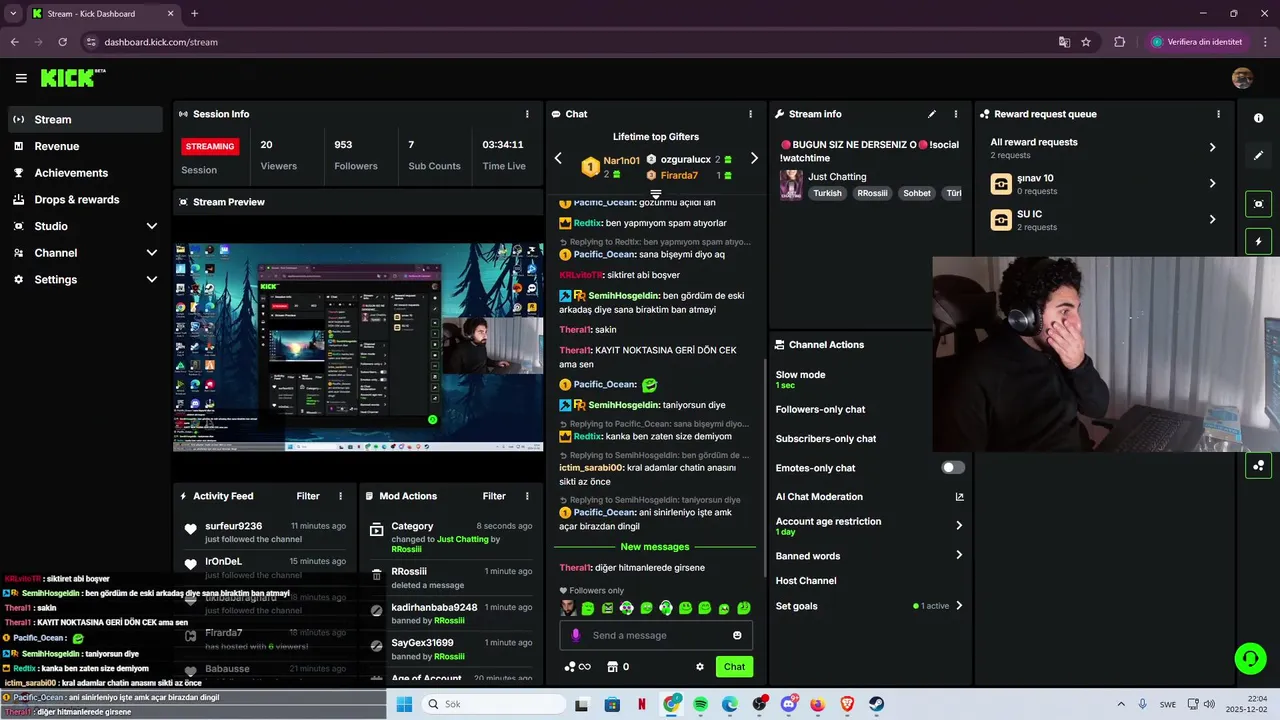Click the capture frame icon in right toolbar
This screenshot has height=720, width=1280.
(1258, 204)
